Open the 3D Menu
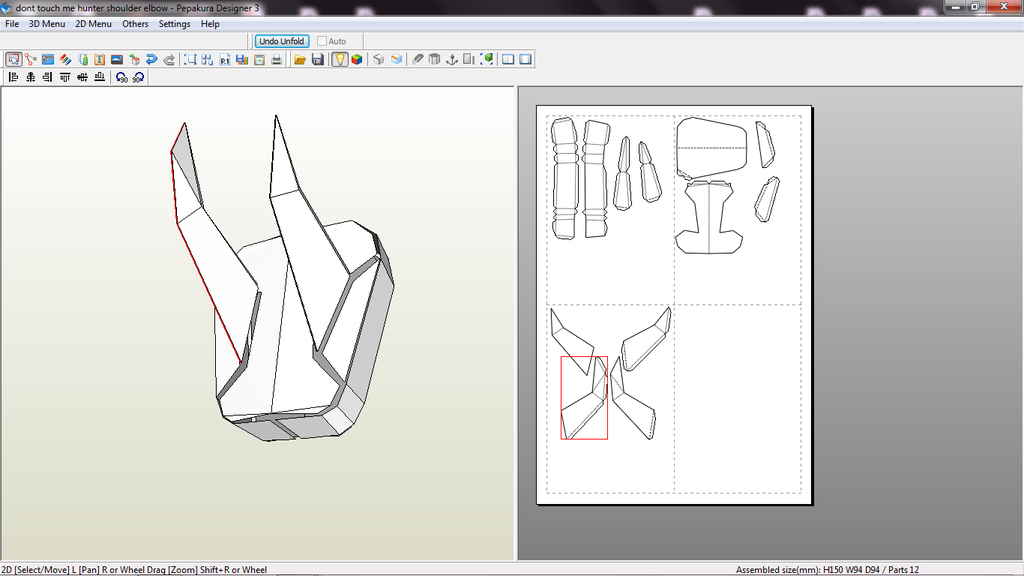 [x=47, y=24]
